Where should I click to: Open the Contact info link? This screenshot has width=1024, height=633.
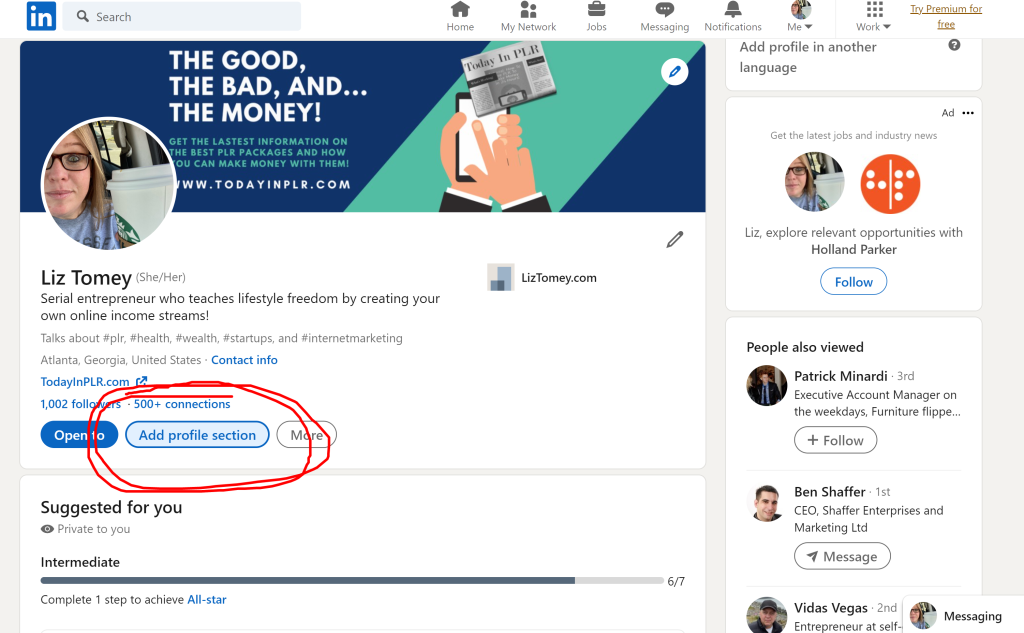point(244,360)
